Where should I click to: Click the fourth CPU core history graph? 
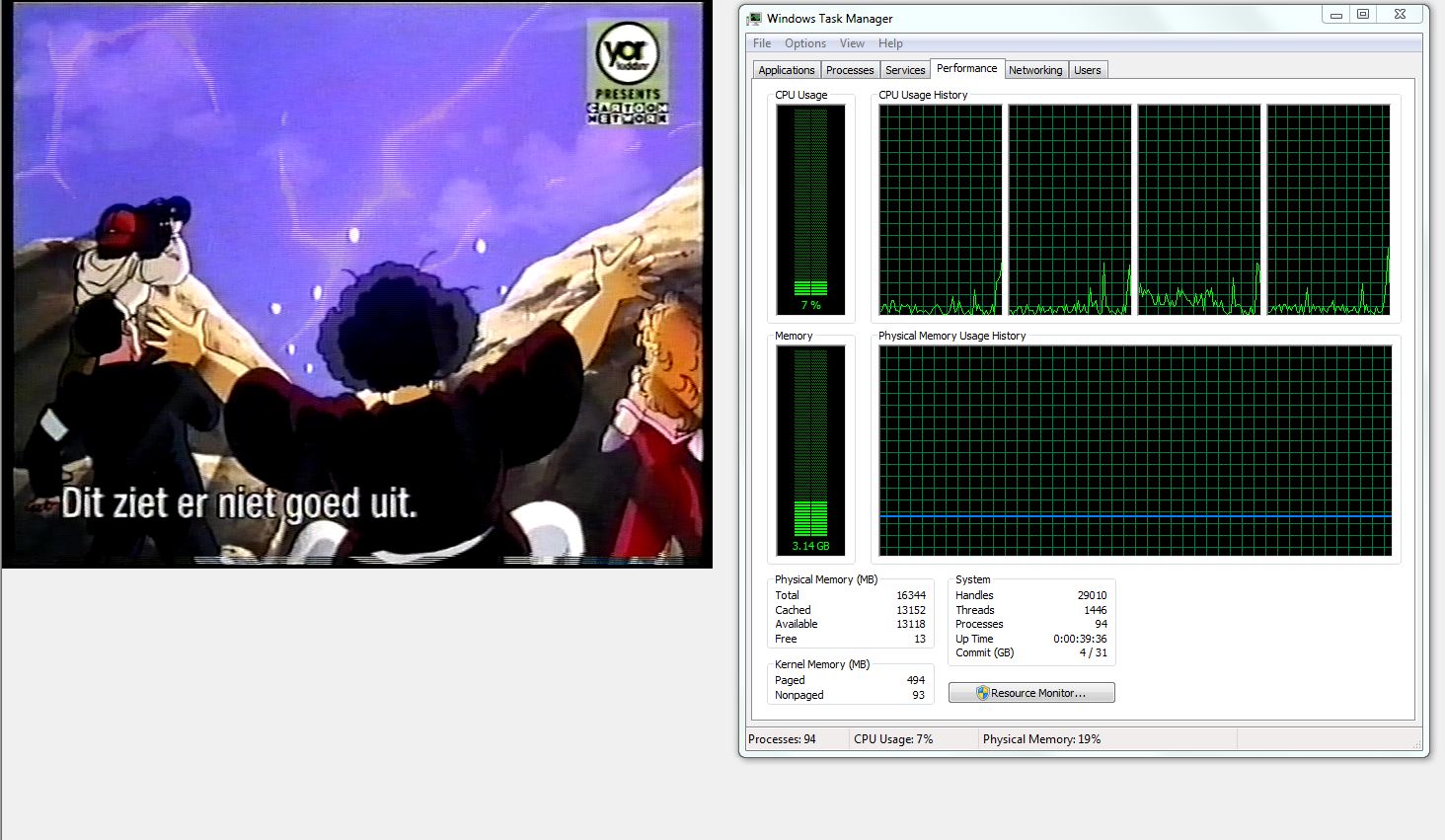point(1329,209)
